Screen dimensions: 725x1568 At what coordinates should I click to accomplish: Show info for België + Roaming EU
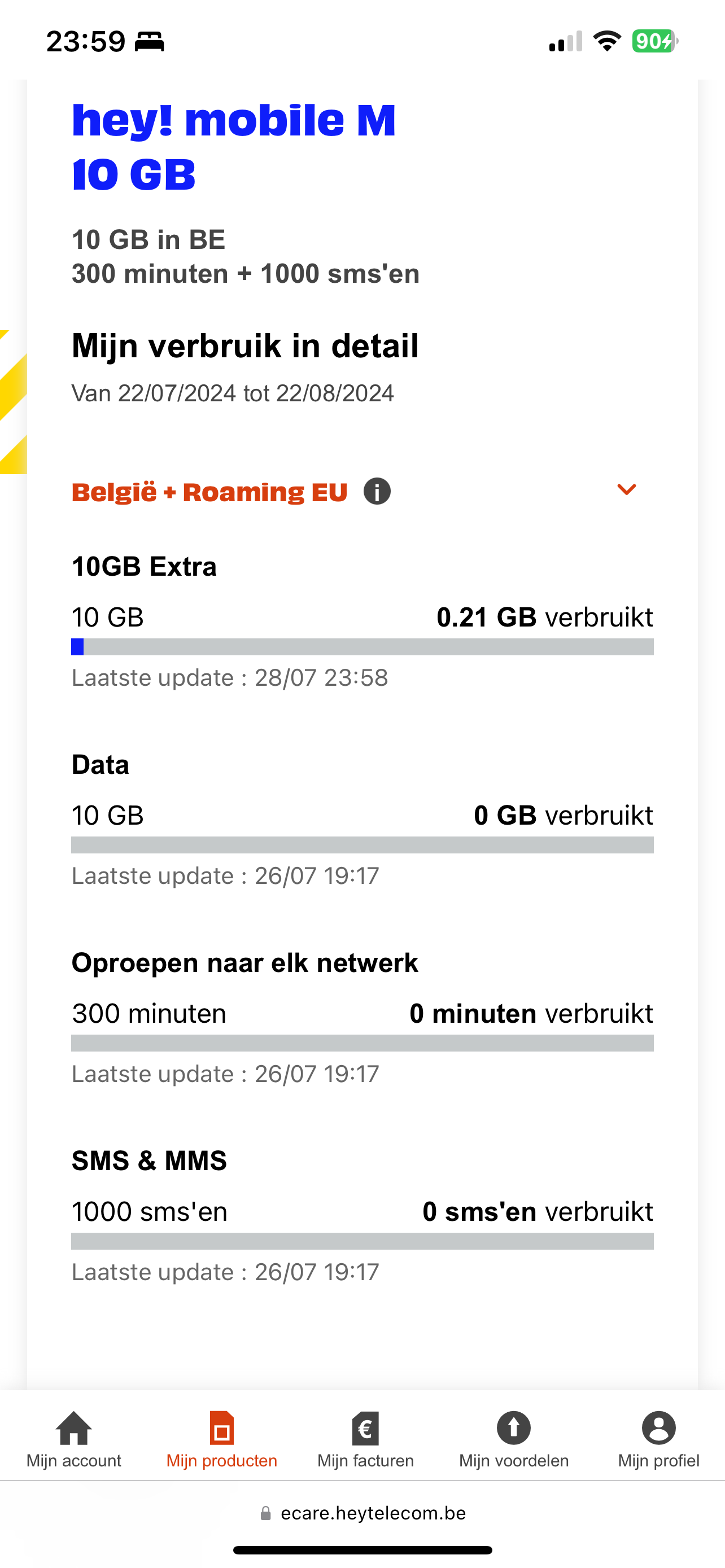[377, 491]
